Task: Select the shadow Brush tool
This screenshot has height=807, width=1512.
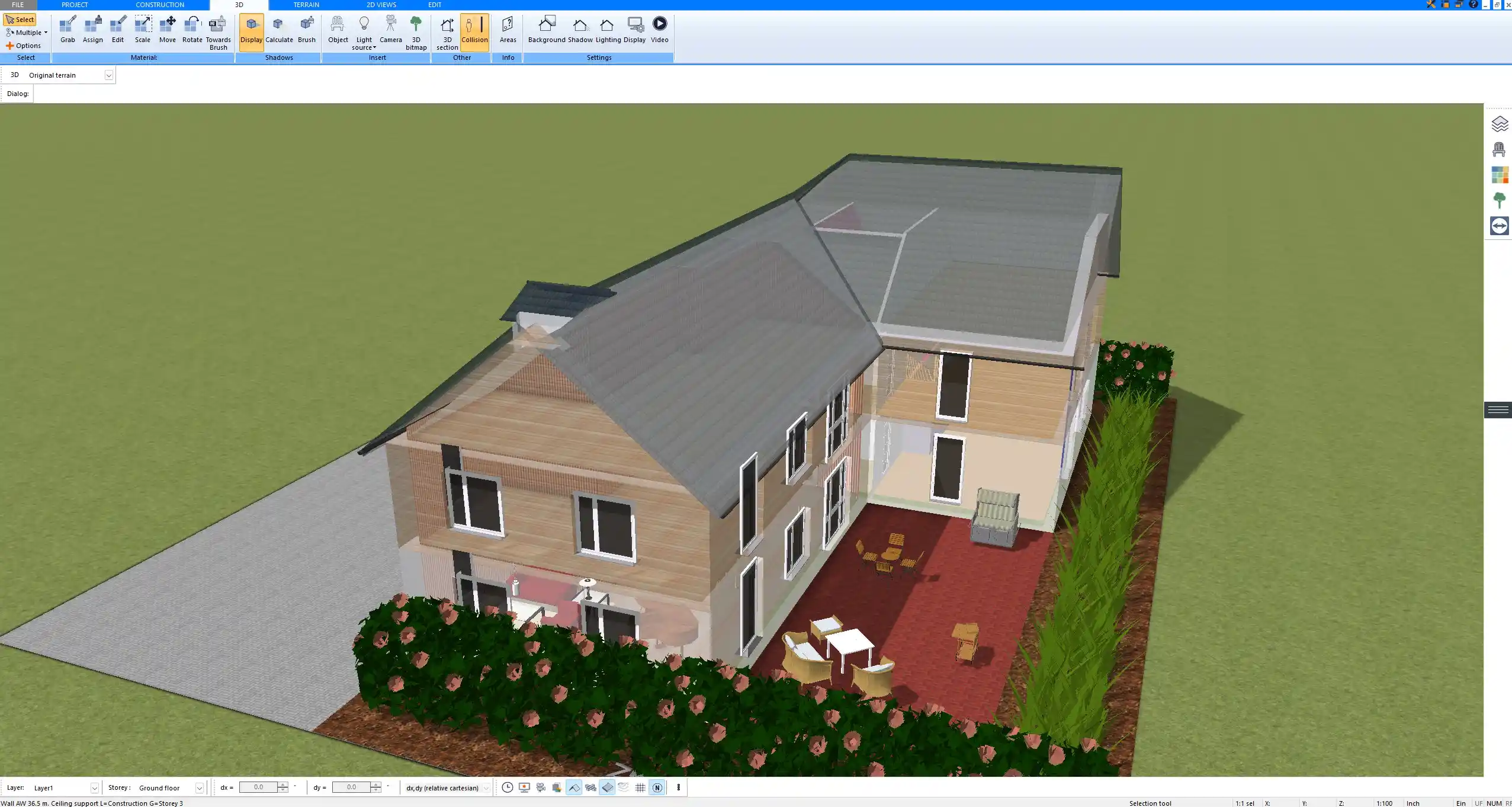Action: (x=307, y=30)
